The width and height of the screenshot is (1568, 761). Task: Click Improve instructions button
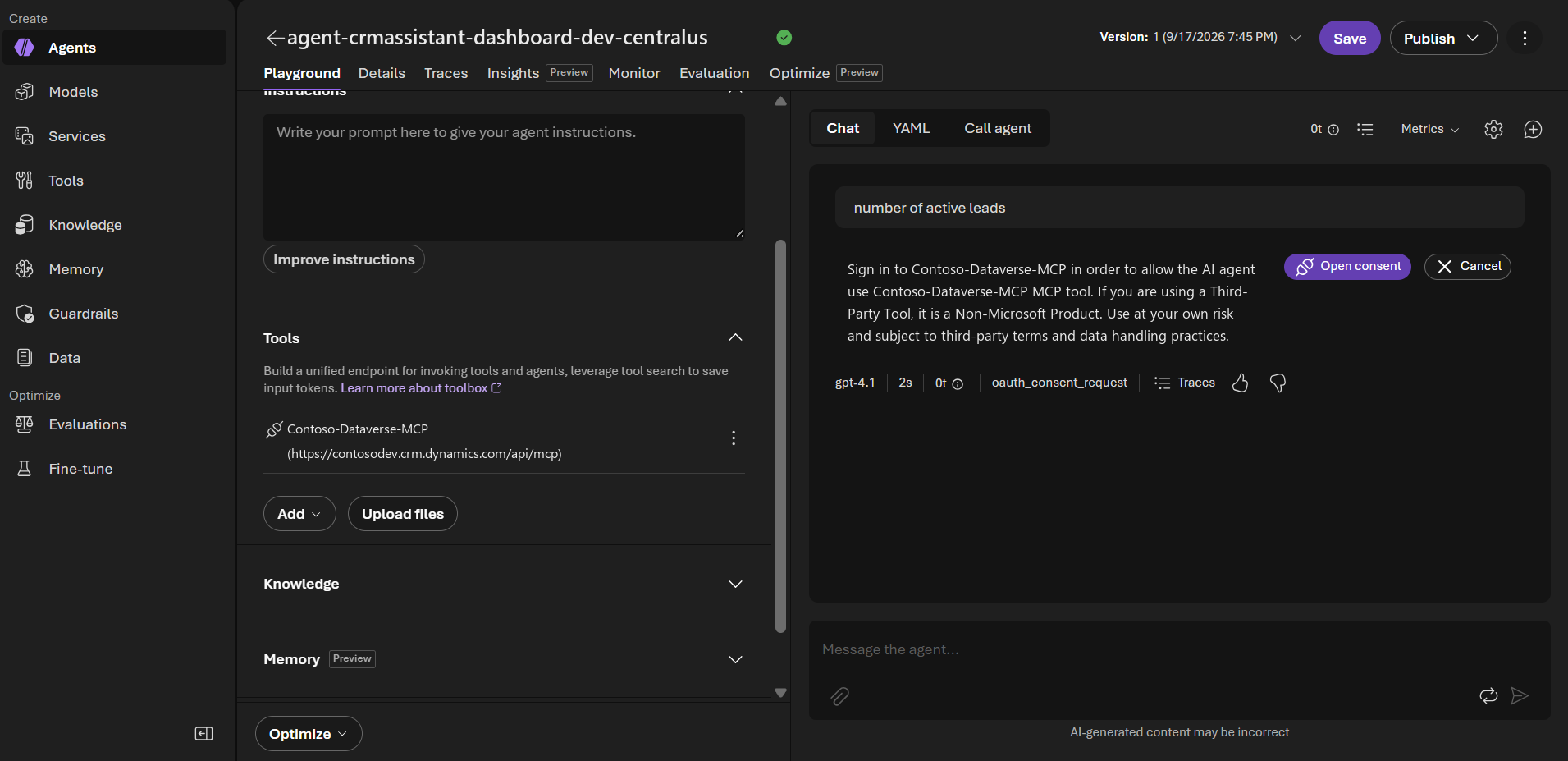pyautogui.click(x=344, y=259)
